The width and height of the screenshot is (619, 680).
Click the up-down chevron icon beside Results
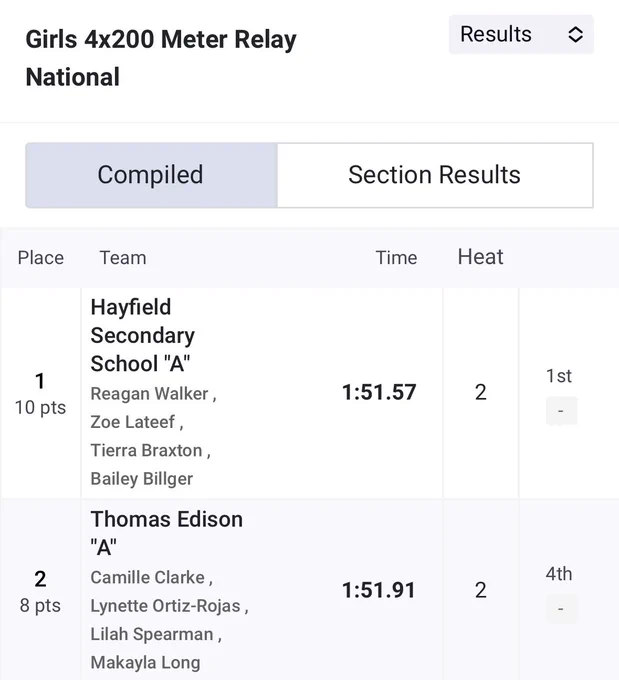[x=575, y=35]
